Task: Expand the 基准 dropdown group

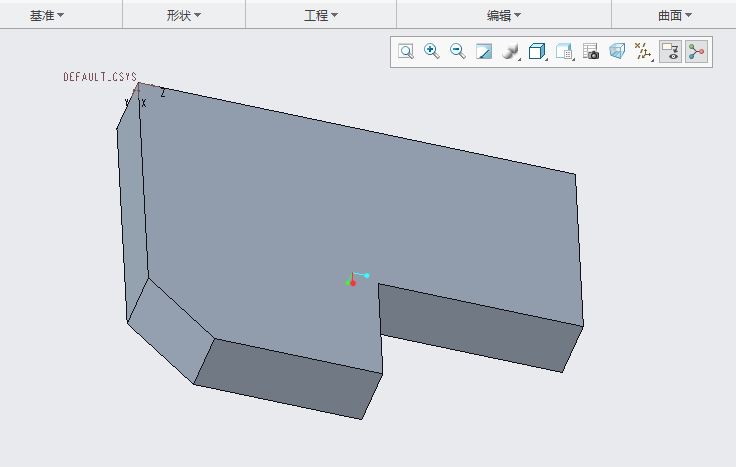Action: tap(46, 15)
